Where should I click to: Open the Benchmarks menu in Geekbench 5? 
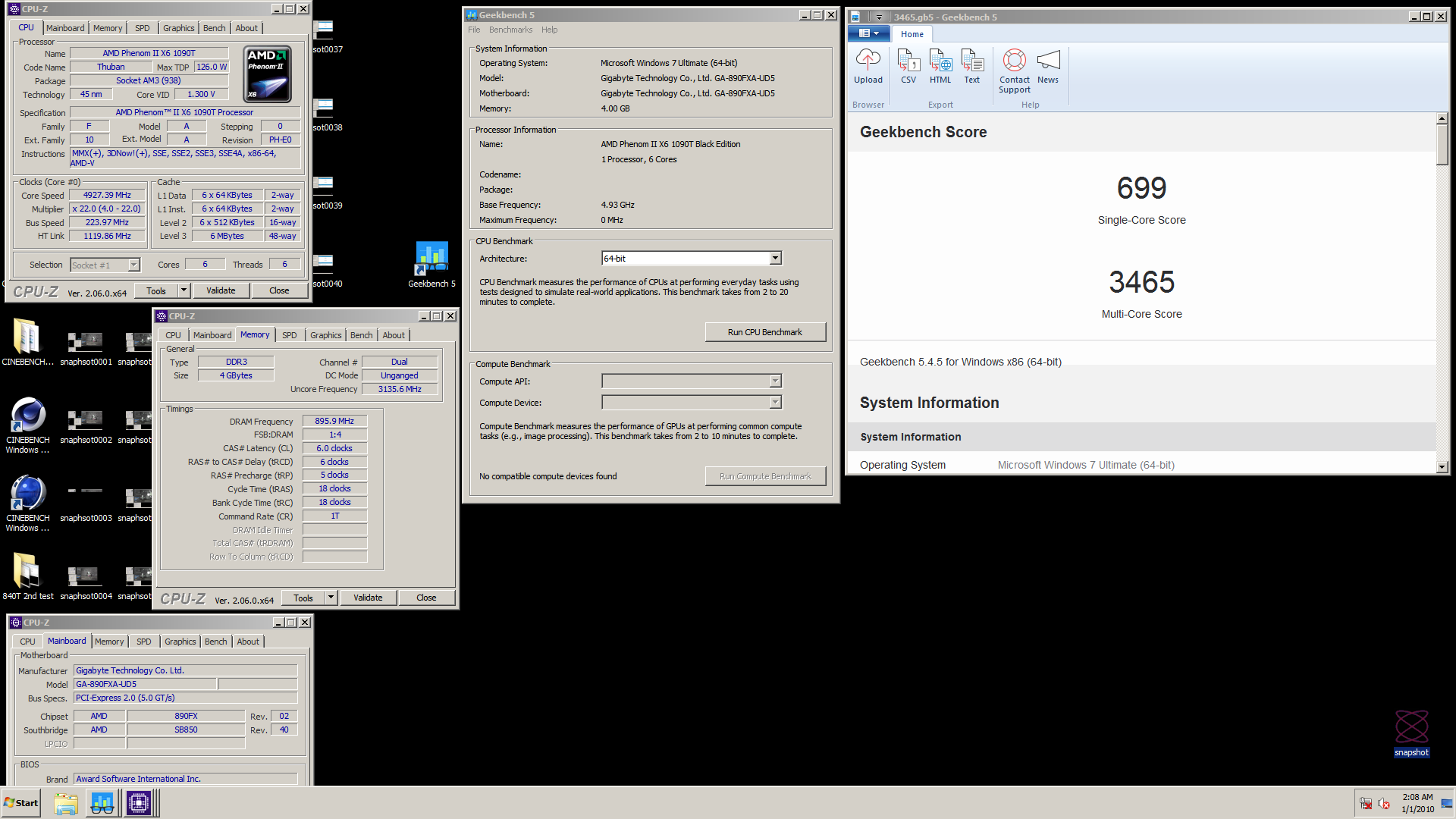[x=510, y=30]
